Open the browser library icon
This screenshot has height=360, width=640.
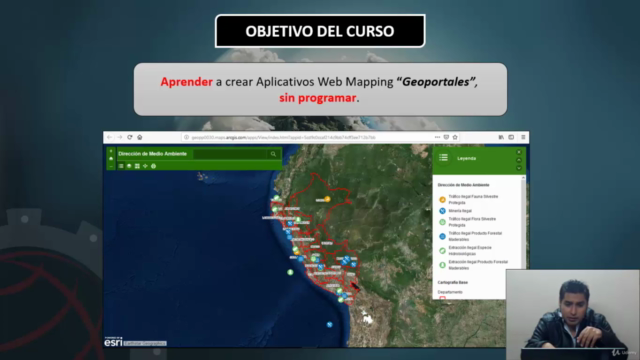click(x=501, y=138)
